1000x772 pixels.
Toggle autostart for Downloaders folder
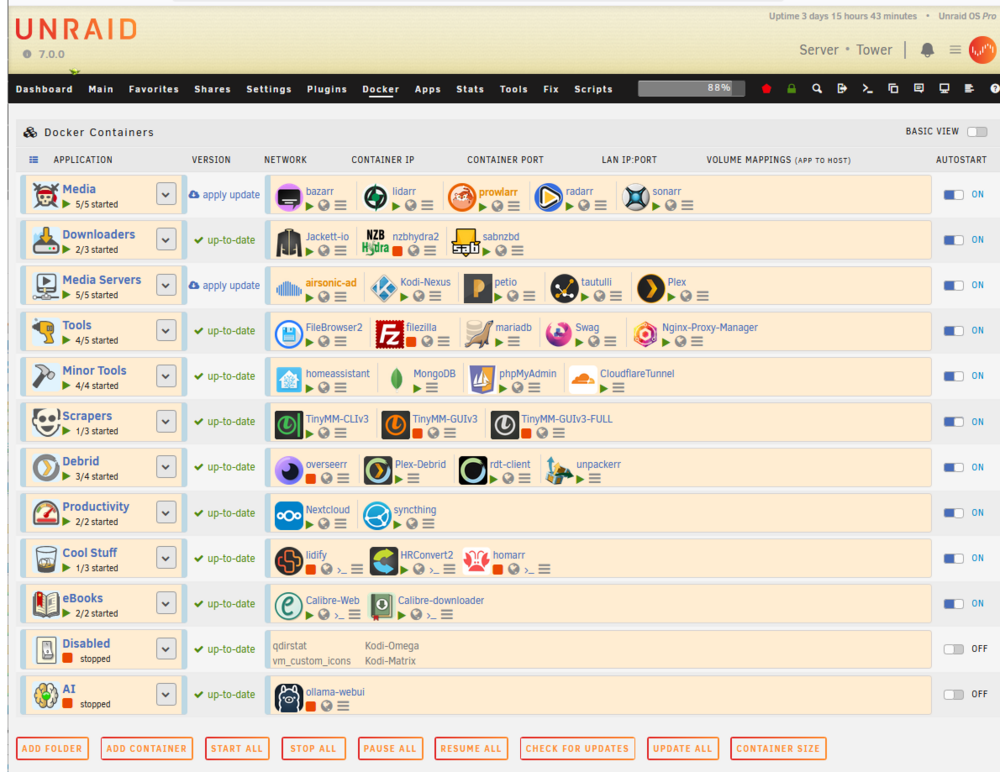953,240
